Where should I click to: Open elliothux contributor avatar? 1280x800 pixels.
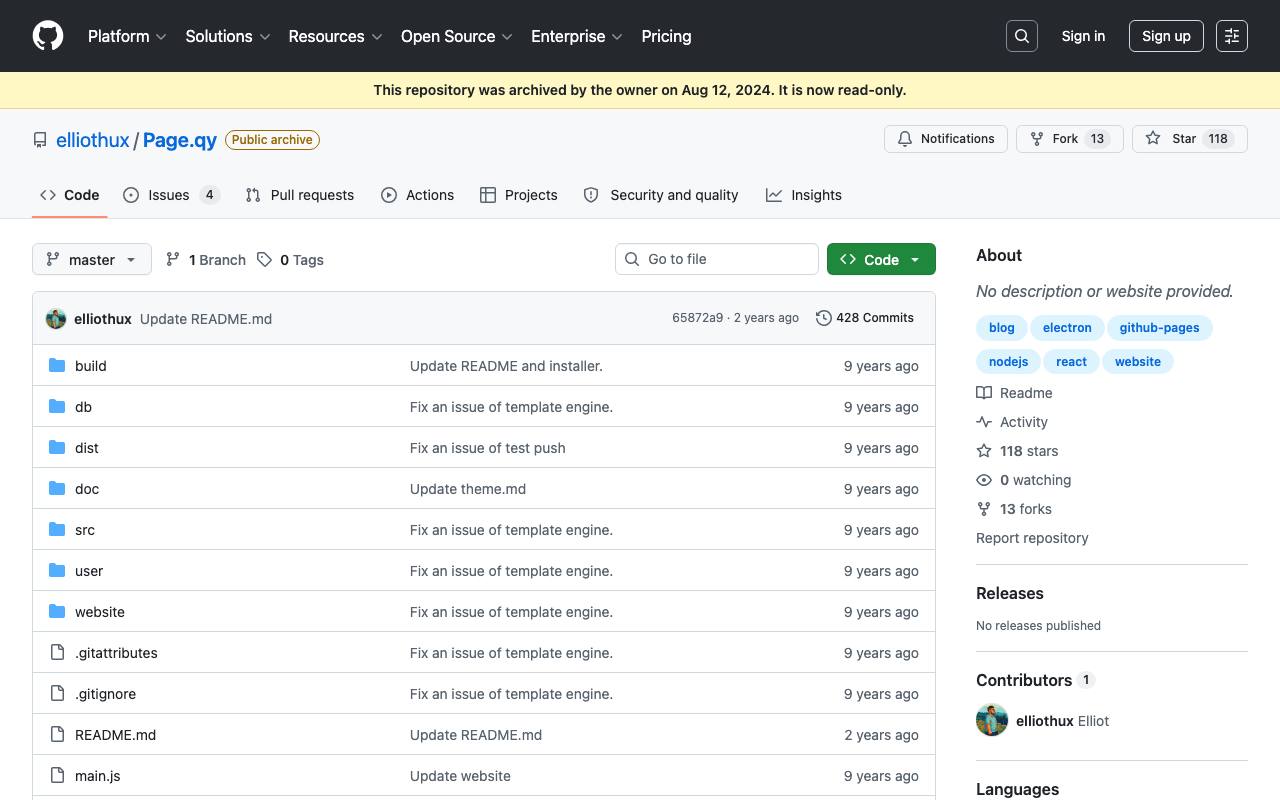tap(992, 720)
